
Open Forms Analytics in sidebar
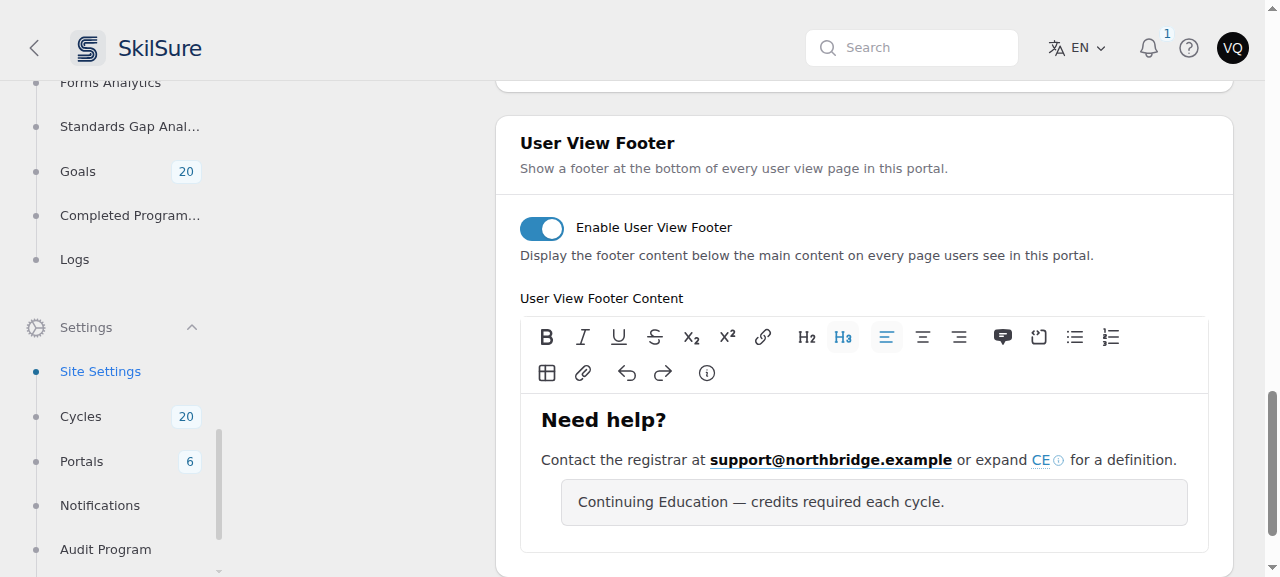point(112,83)
